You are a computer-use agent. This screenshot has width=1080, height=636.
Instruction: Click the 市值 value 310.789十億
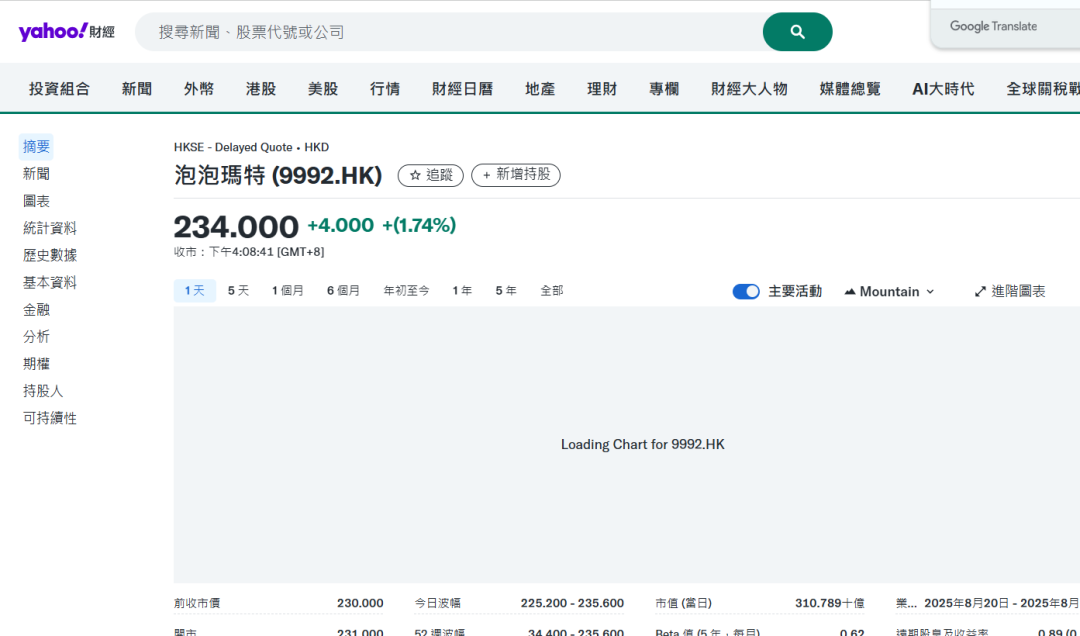[x=829, y=603]
